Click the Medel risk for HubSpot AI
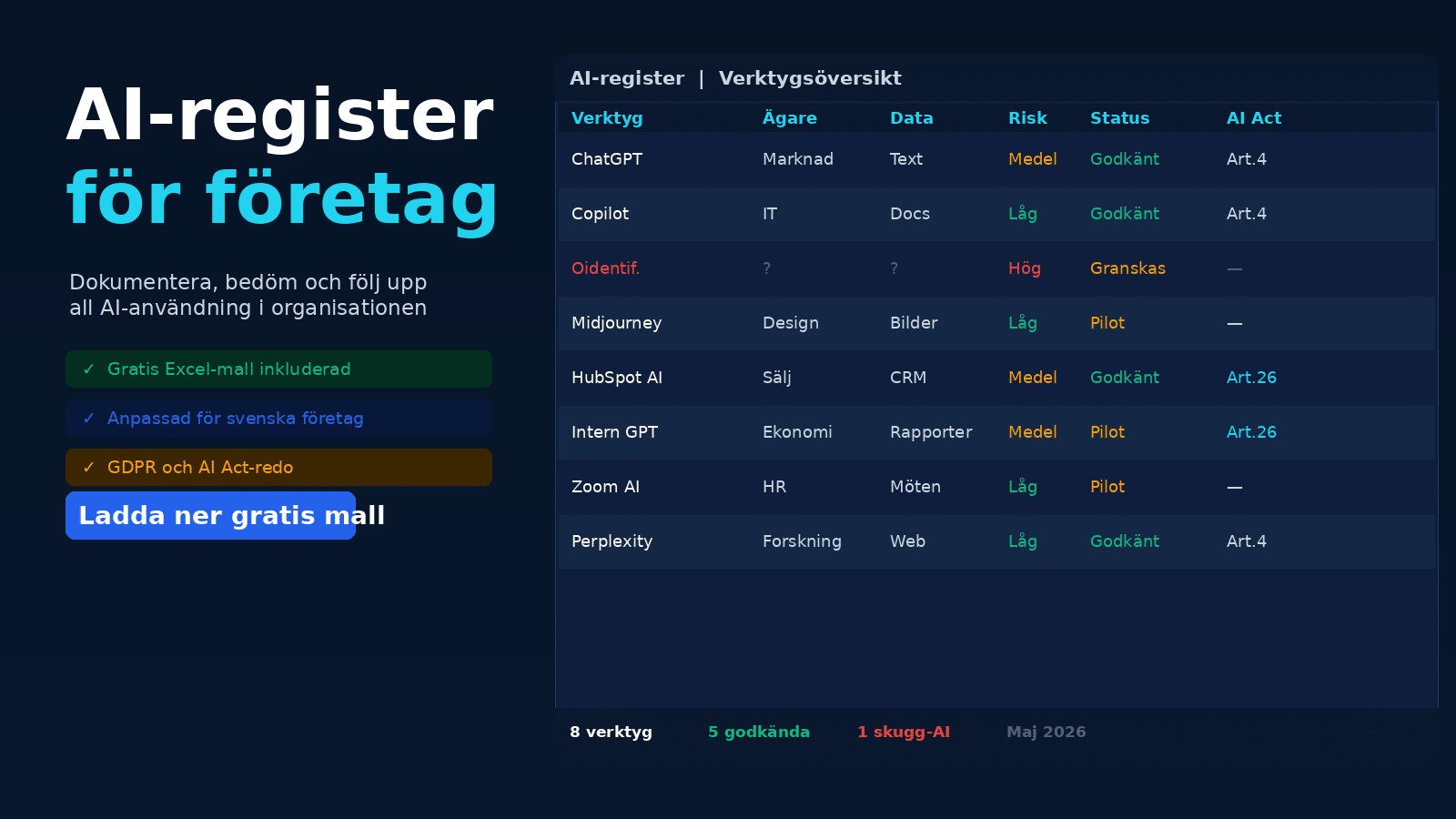Screen dimensions: 1456x819 pyautogui.click(x=1033, y=378)
